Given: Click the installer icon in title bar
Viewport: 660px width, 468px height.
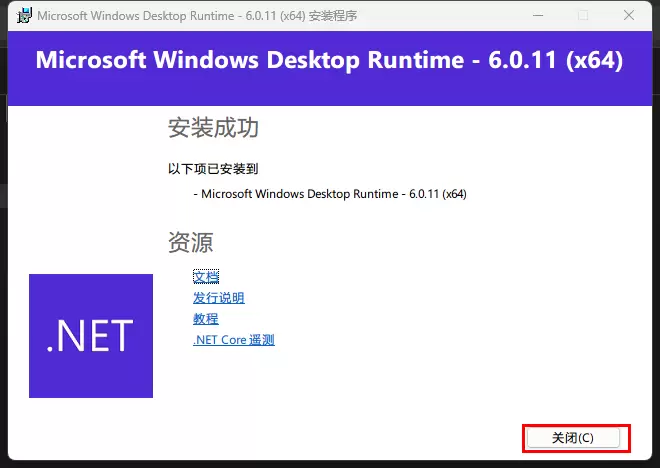Looking at the screenshot, I should tap(24, 16).
